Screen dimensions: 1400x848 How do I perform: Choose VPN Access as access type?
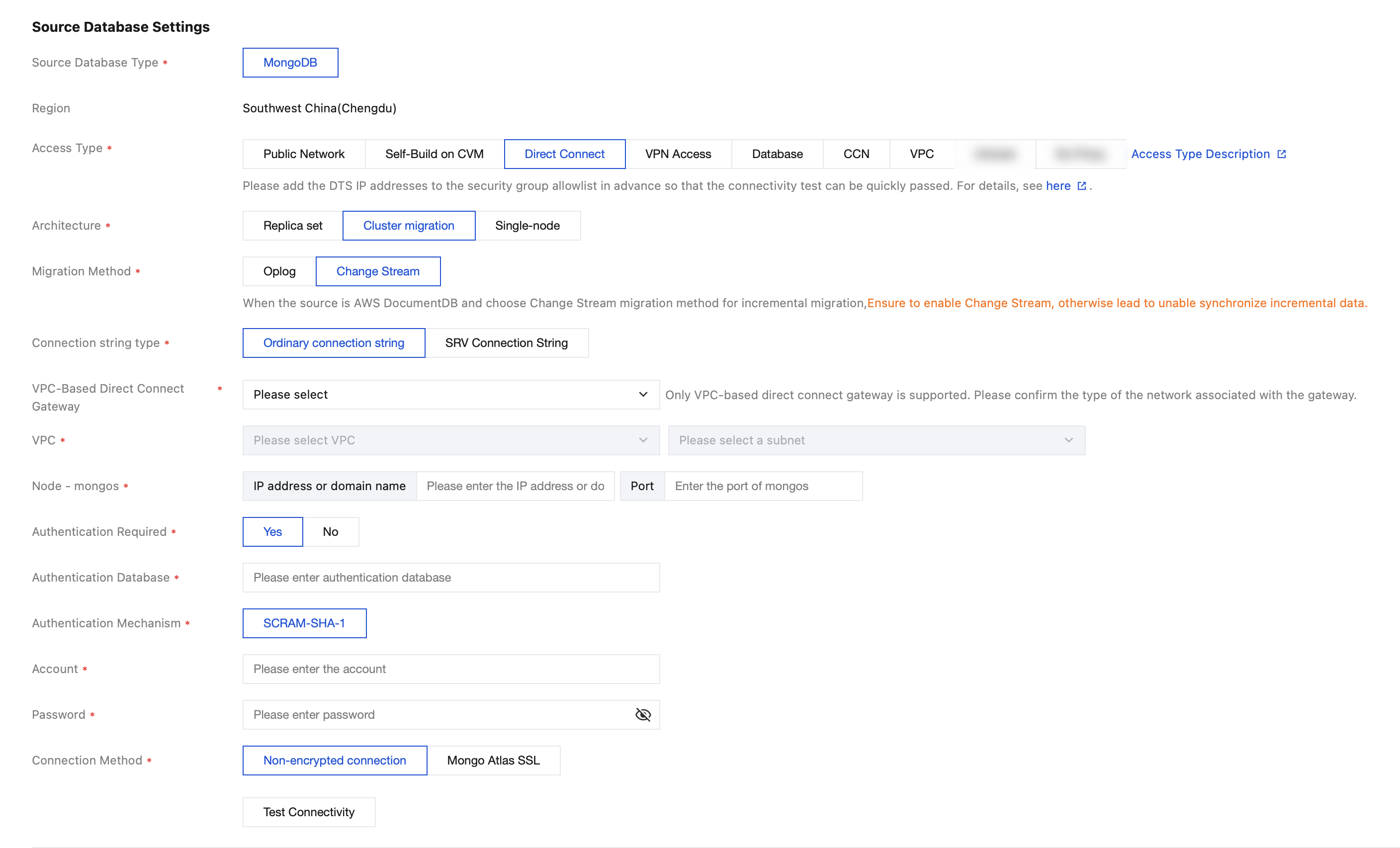pyautogui.click(x=678, y=154)
